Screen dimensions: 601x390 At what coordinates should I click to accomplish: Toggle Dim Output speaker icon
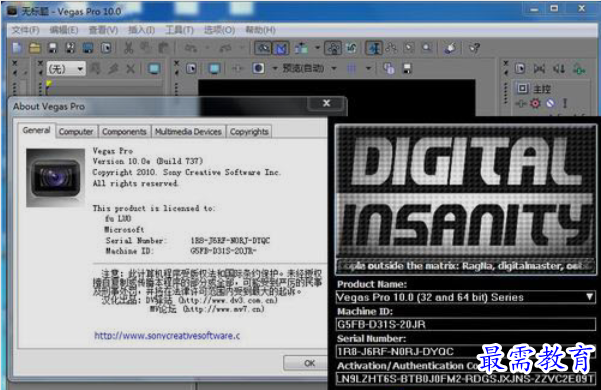[x=559, y=69]
